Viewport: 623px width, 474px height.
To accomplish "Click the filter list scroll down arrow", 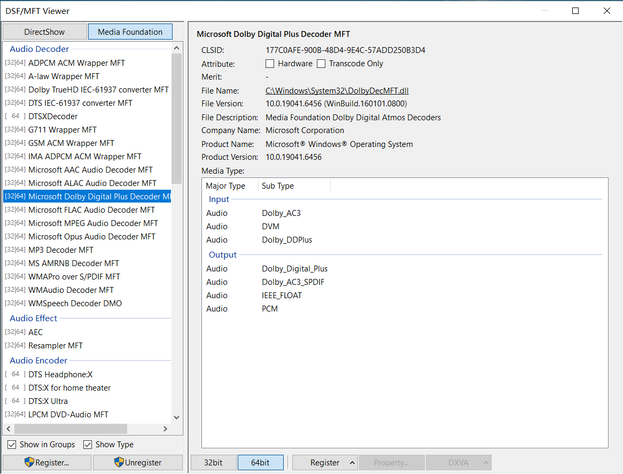I will click(177, 417).
